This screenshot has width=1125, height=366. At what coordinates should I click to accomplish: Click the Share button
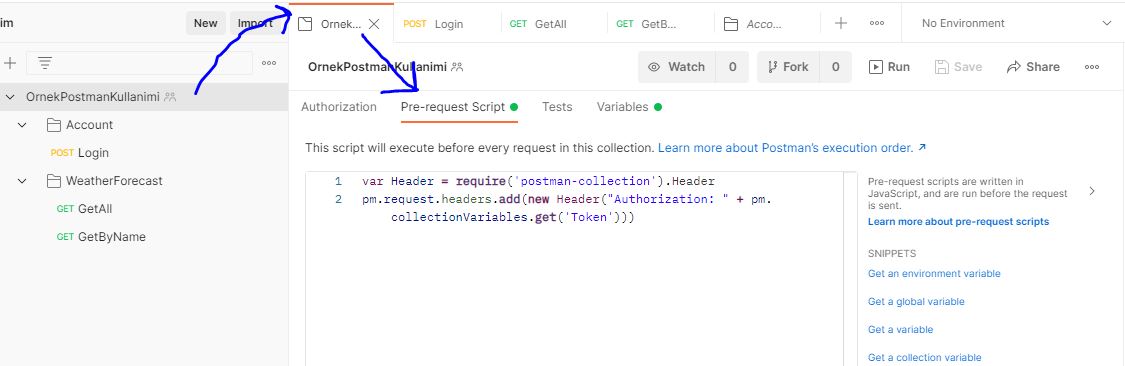click(x=1033, y=67)
